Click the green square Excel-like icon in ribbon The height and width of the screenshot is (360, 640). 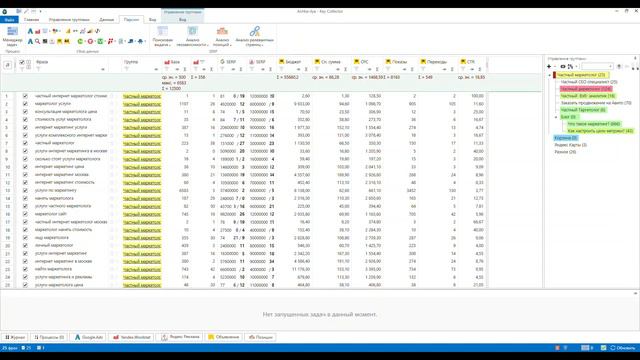100,41
